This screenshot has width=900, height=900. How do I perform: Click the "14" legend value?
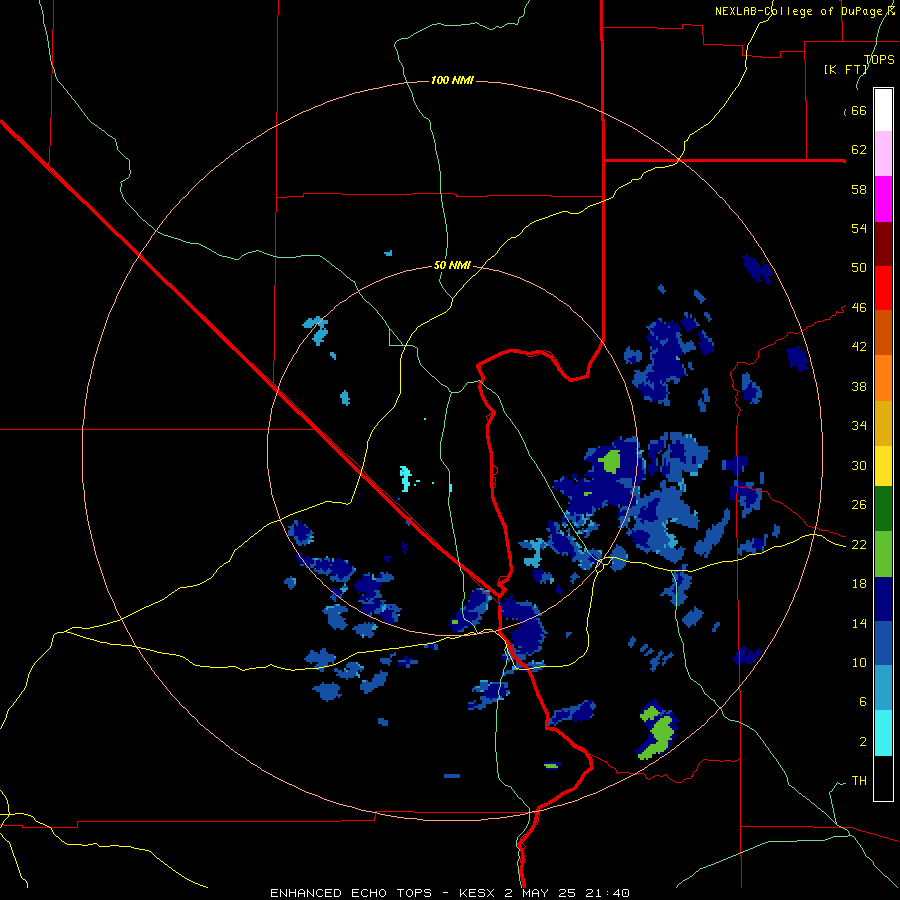pos(859,623)
